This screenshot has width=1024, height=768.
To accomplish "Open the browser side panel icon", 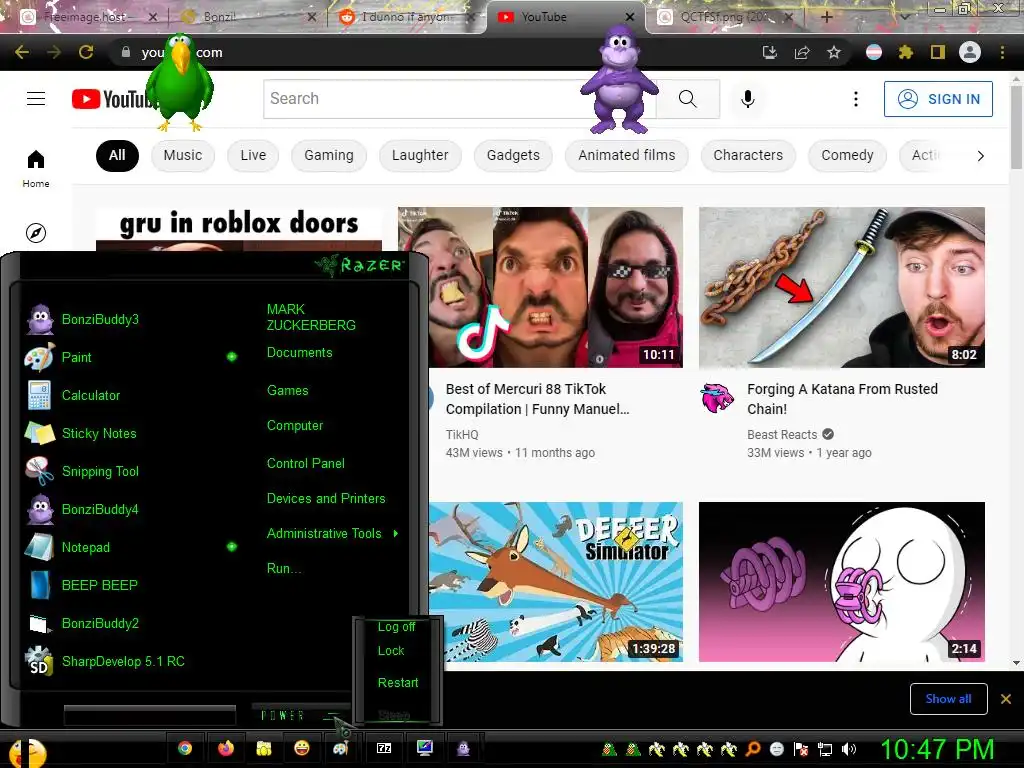I will [x=938, y=52].
